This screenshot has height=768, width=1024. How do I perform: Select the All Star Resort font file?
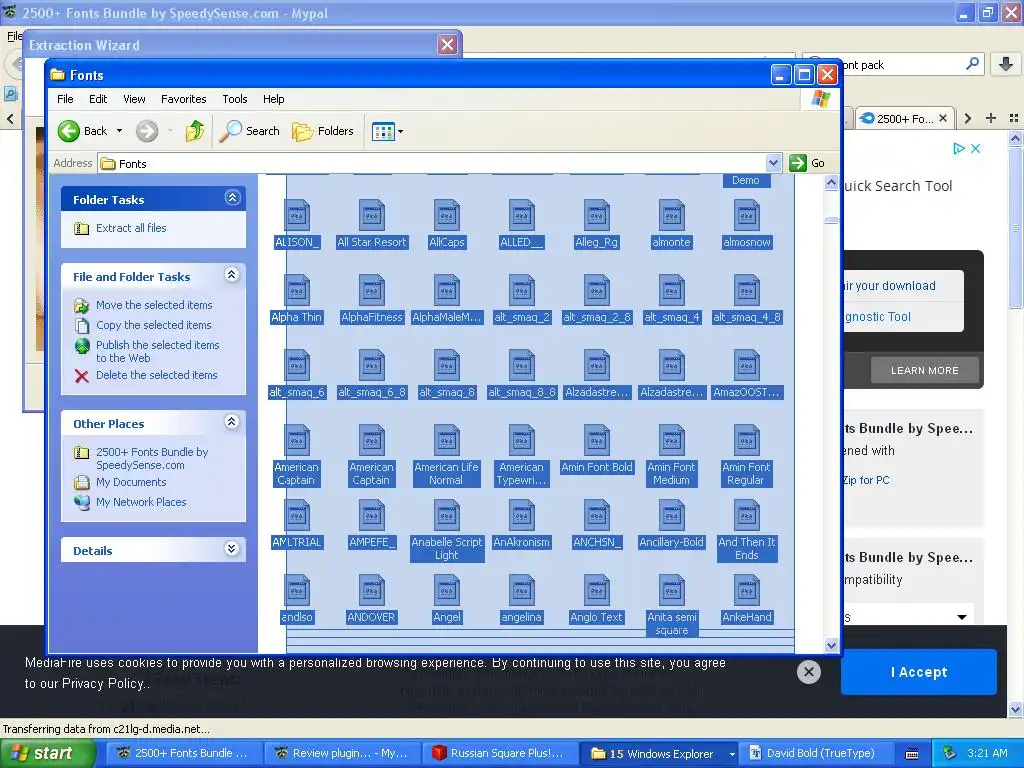coord(372,224)
